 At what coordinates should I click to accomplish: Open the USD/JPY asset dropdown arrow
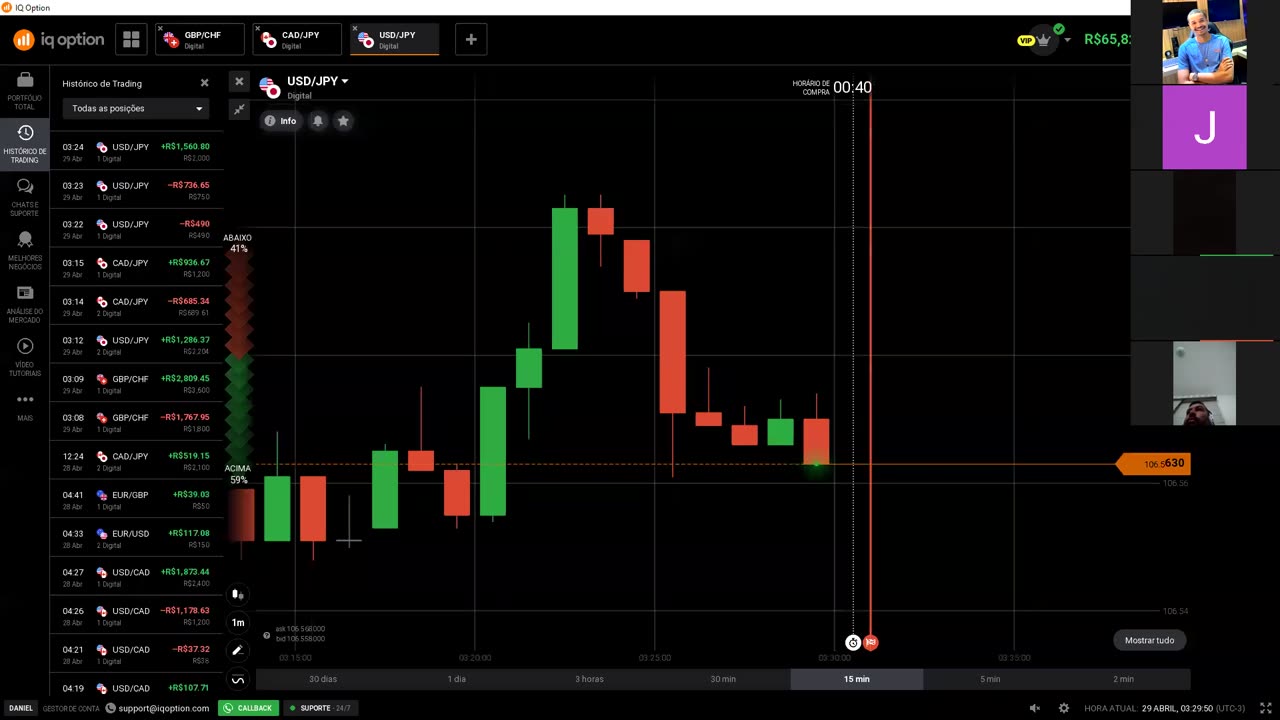345,81
